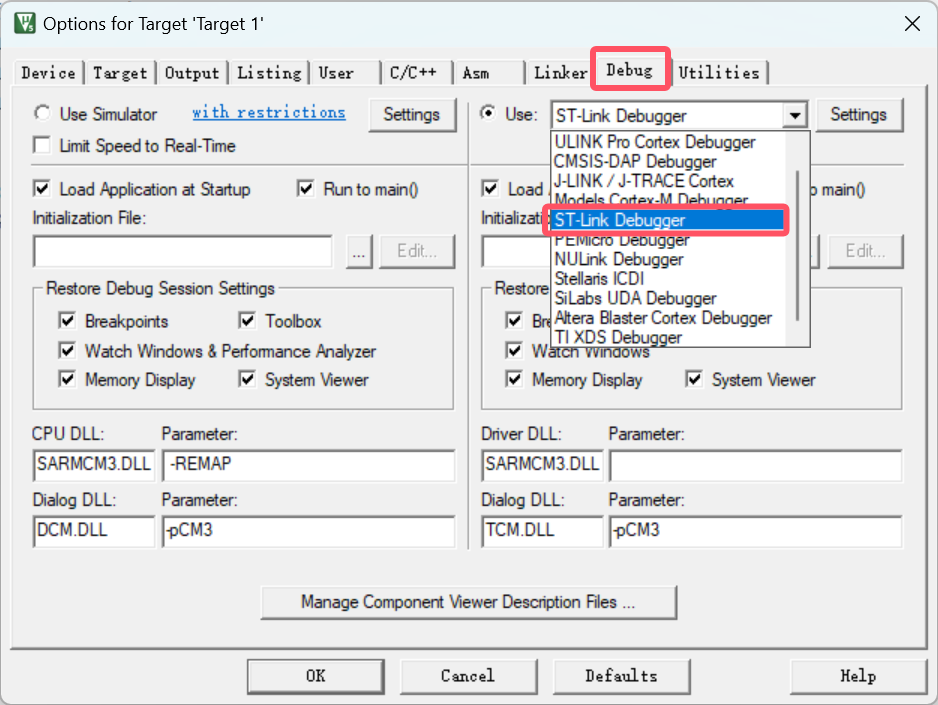Toggle simulator Load Application at Startup checkbox
The width and height of the screenshot is (938, 705).
click(x=42, y=189)
